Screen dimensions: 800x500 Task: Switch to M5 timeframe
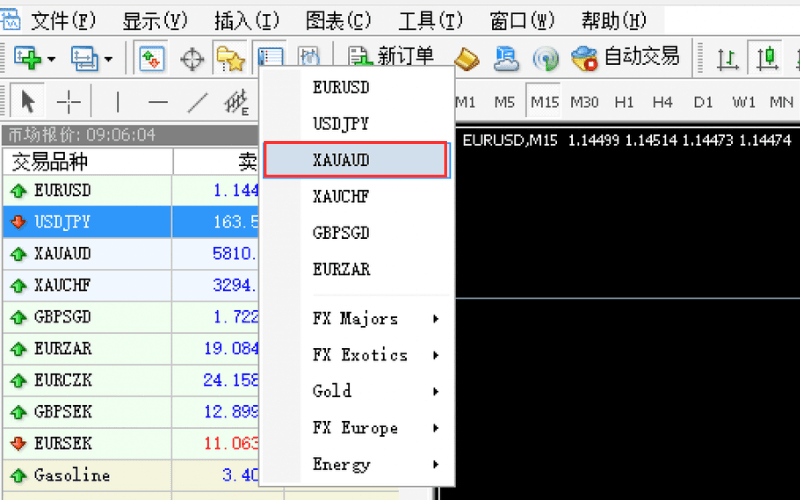[504, 102]
